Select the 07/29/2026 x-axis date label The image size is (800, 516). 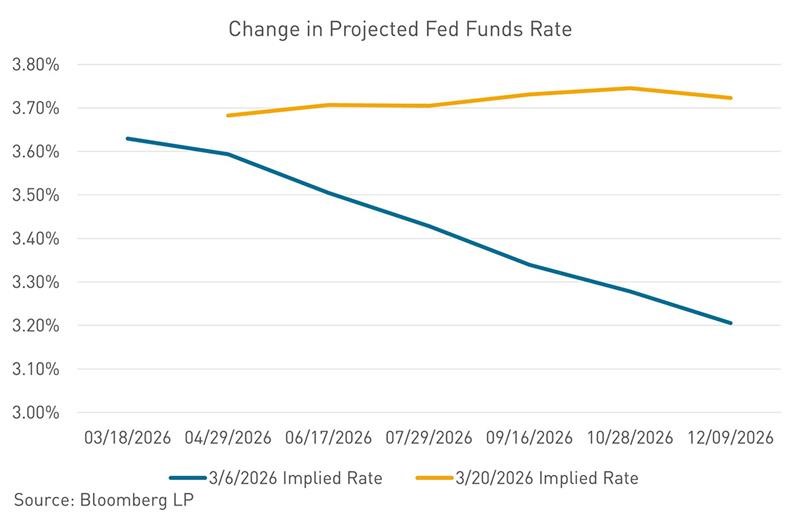430,438
